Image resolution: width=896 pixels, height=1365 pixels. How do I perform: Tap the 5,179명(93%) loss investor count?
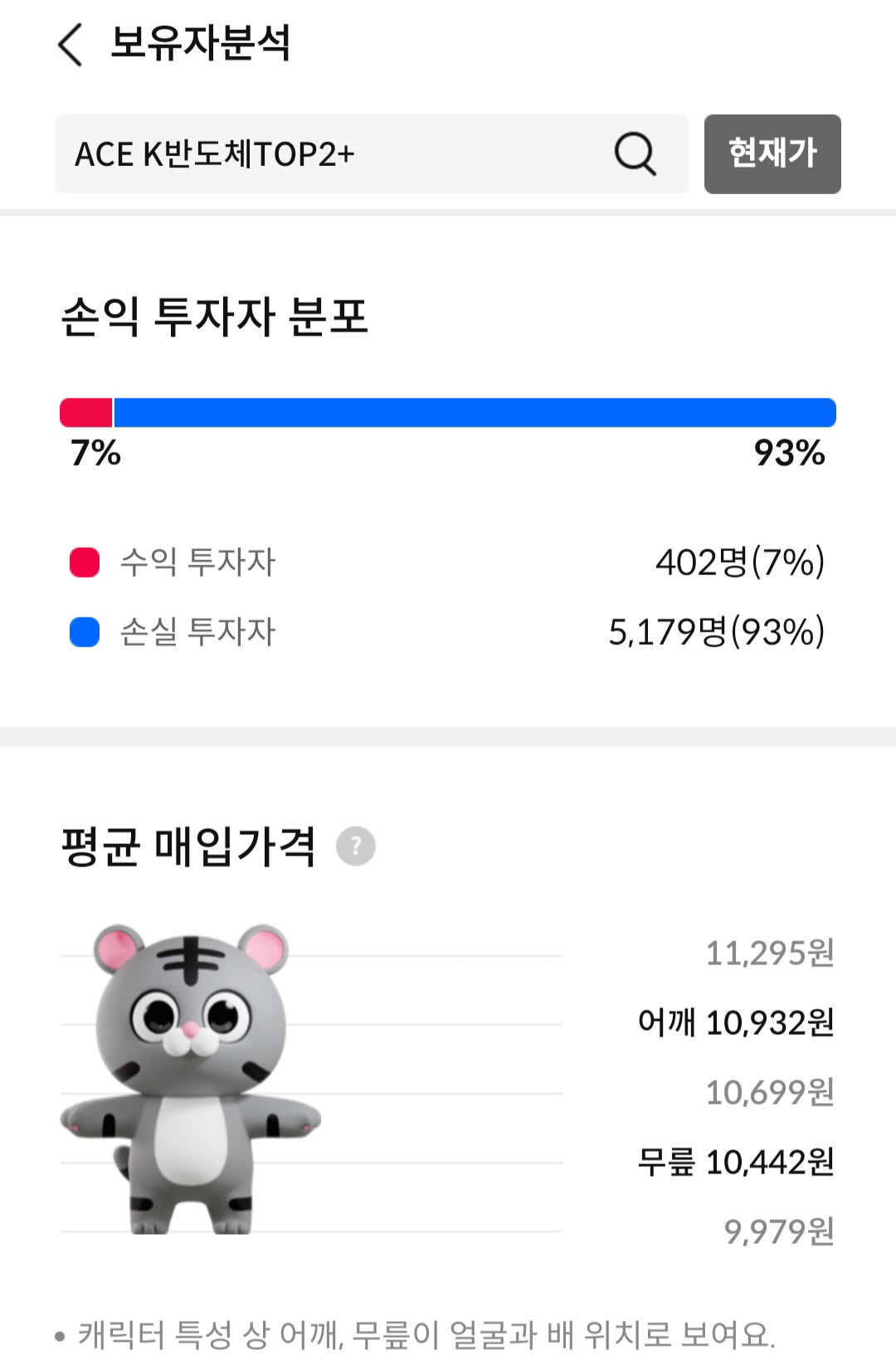tap(717, 632)
